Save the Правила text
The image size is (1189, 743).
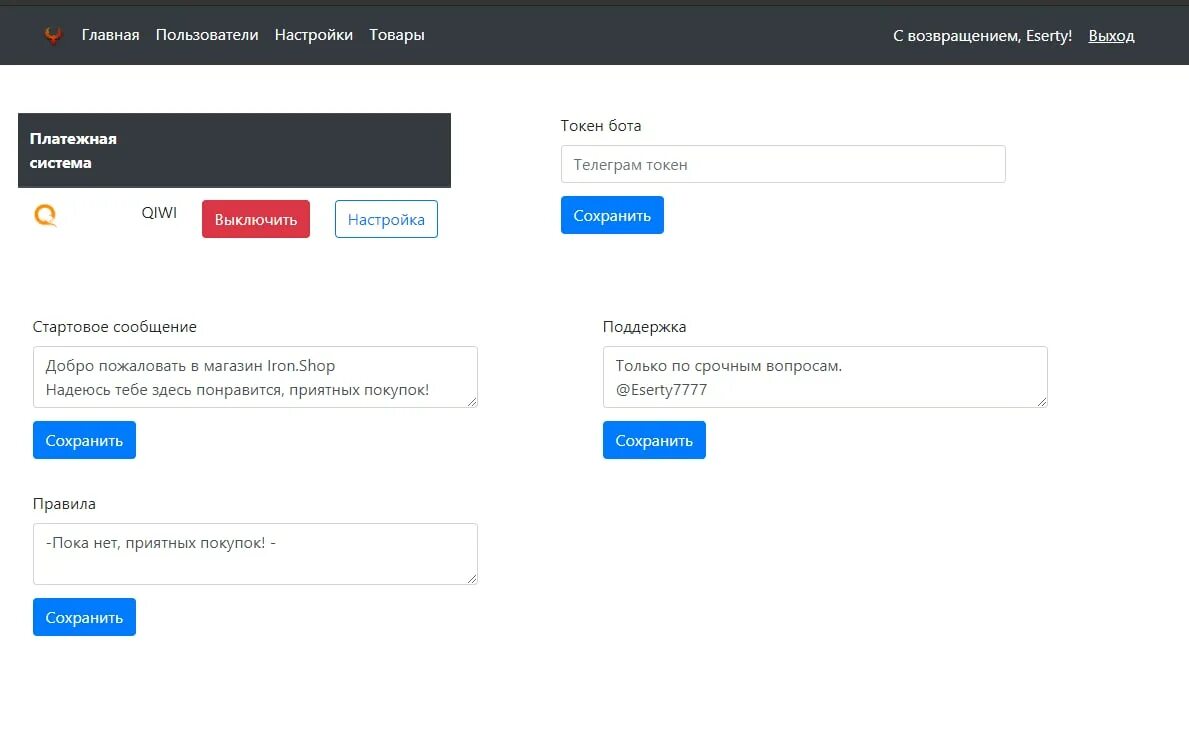pos(84,617)
